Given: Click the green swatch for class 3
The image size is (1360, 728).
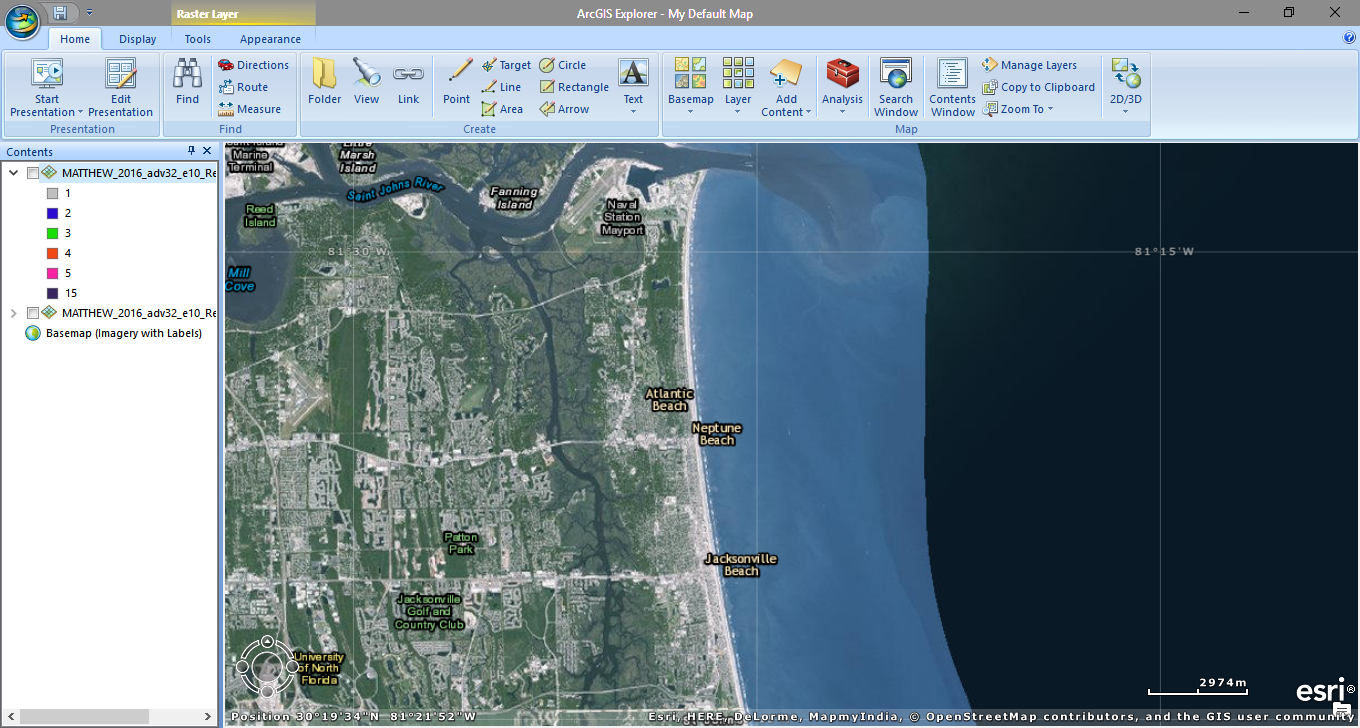Looking at the screenshot, I should click(53, 233).
